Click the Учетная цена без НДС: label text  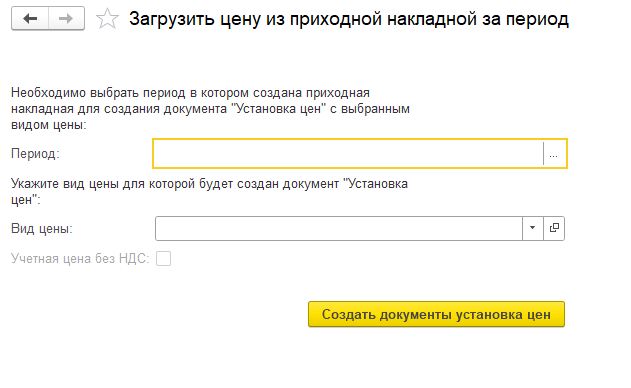(80, 258)
